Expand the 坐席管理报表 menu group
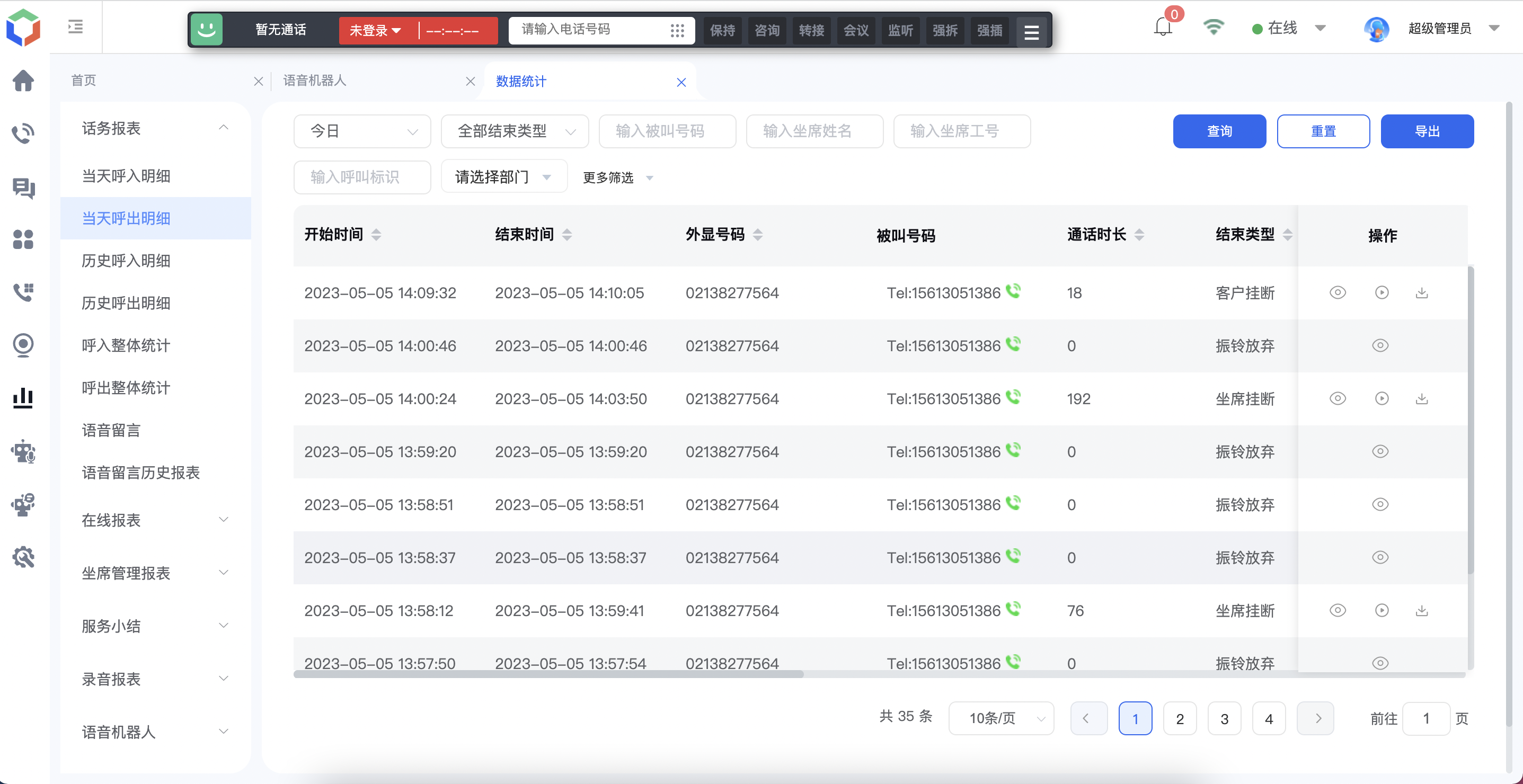This screenshot has width=1523, height=784. click(x=155, y=573)
